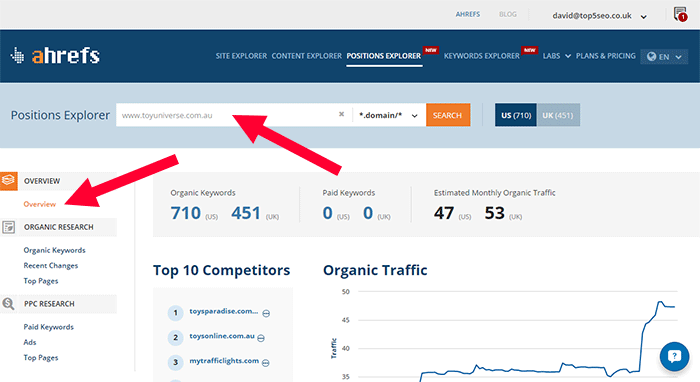The image size is (700, 382).
Task: Click the globe language icon
Action: [651, 57]
